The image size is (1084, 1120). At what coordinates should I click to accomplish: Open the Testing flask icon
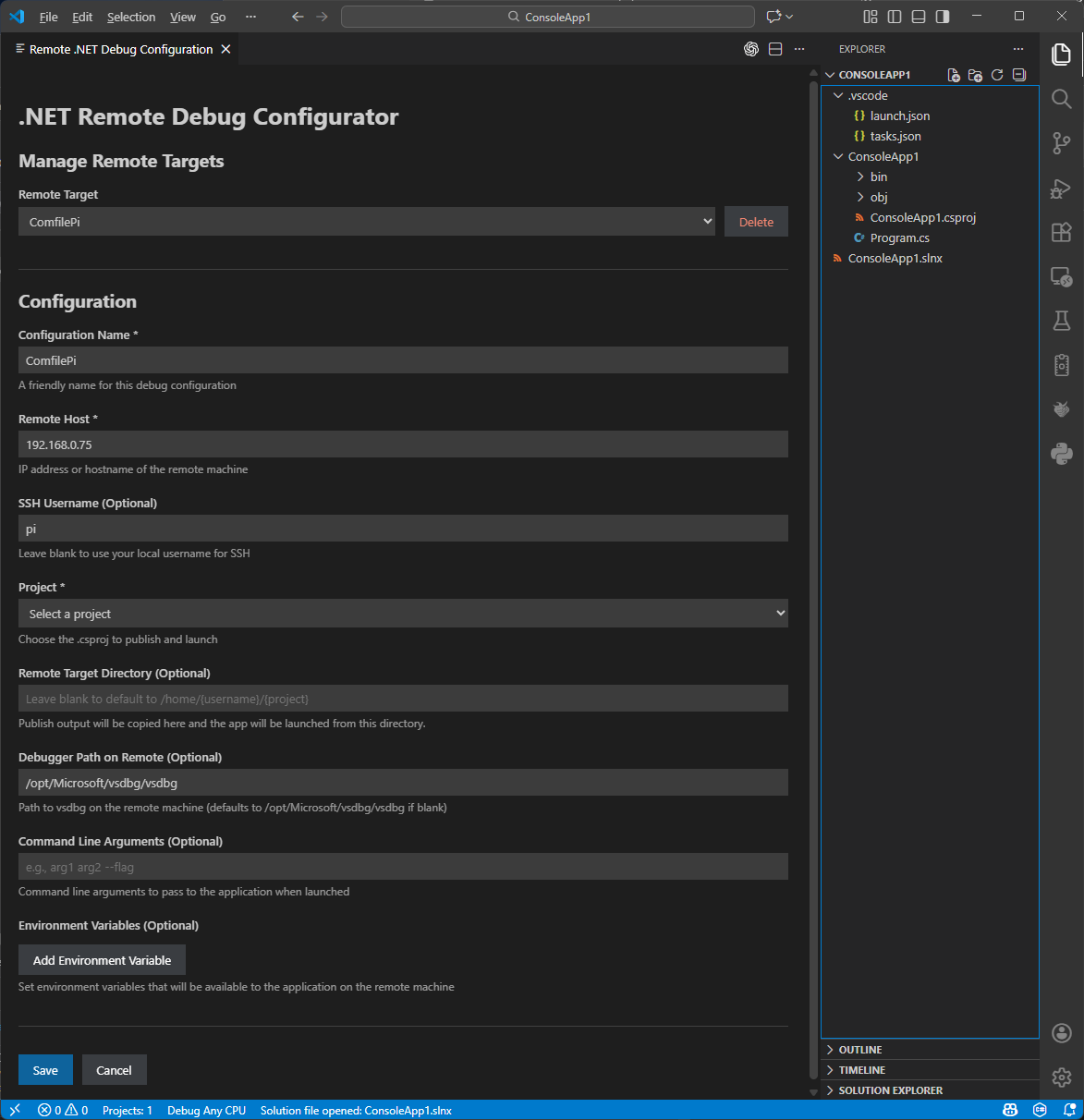tap(1061, 321)
